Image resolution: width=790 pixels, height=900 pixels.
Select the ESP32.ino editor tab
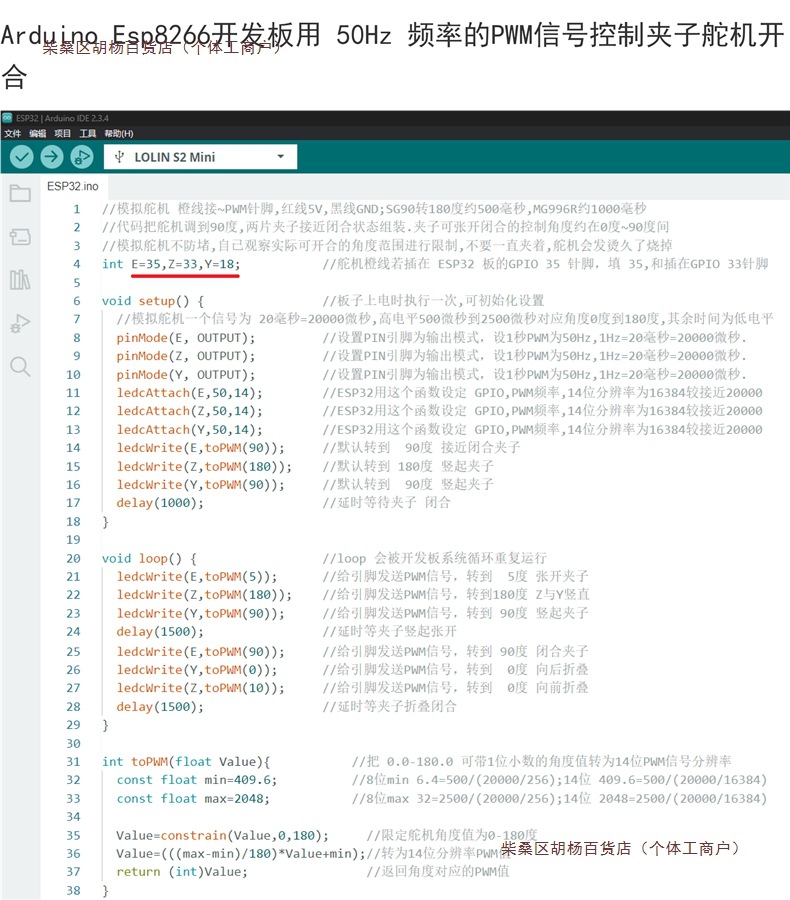coord(73,187)
